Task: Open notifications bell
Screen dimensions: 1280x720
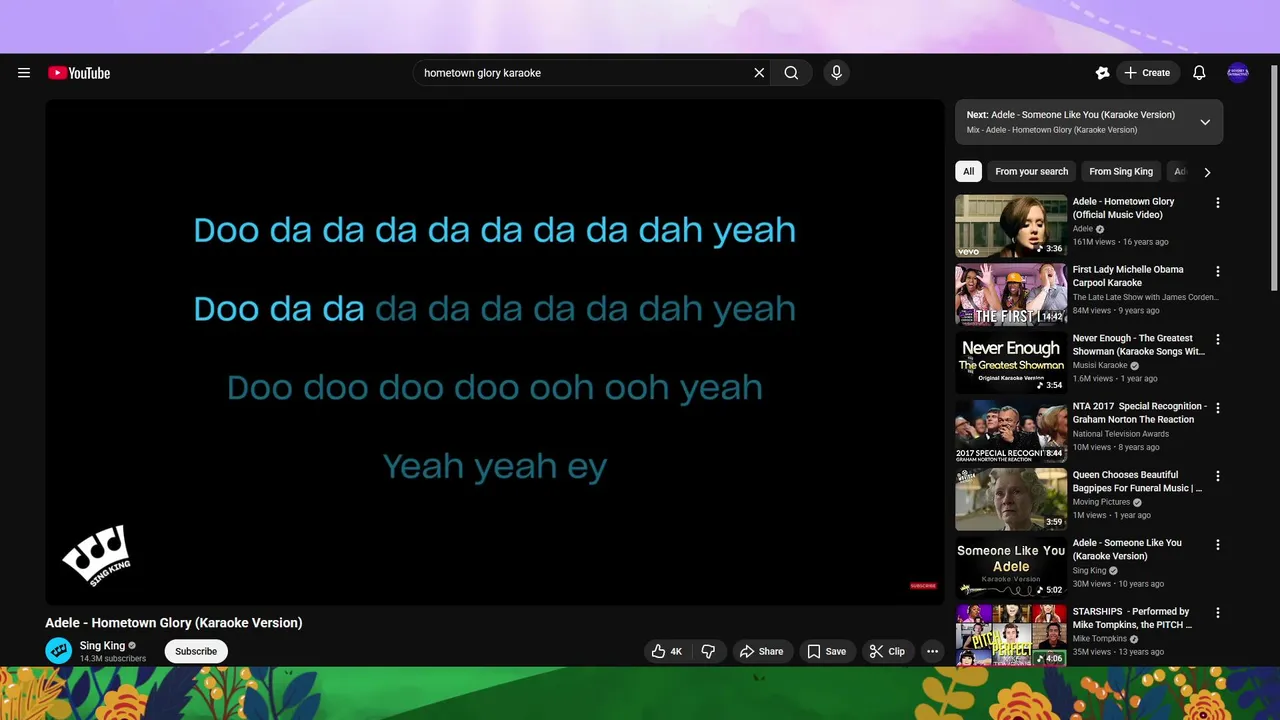Action: [1199, 73]
